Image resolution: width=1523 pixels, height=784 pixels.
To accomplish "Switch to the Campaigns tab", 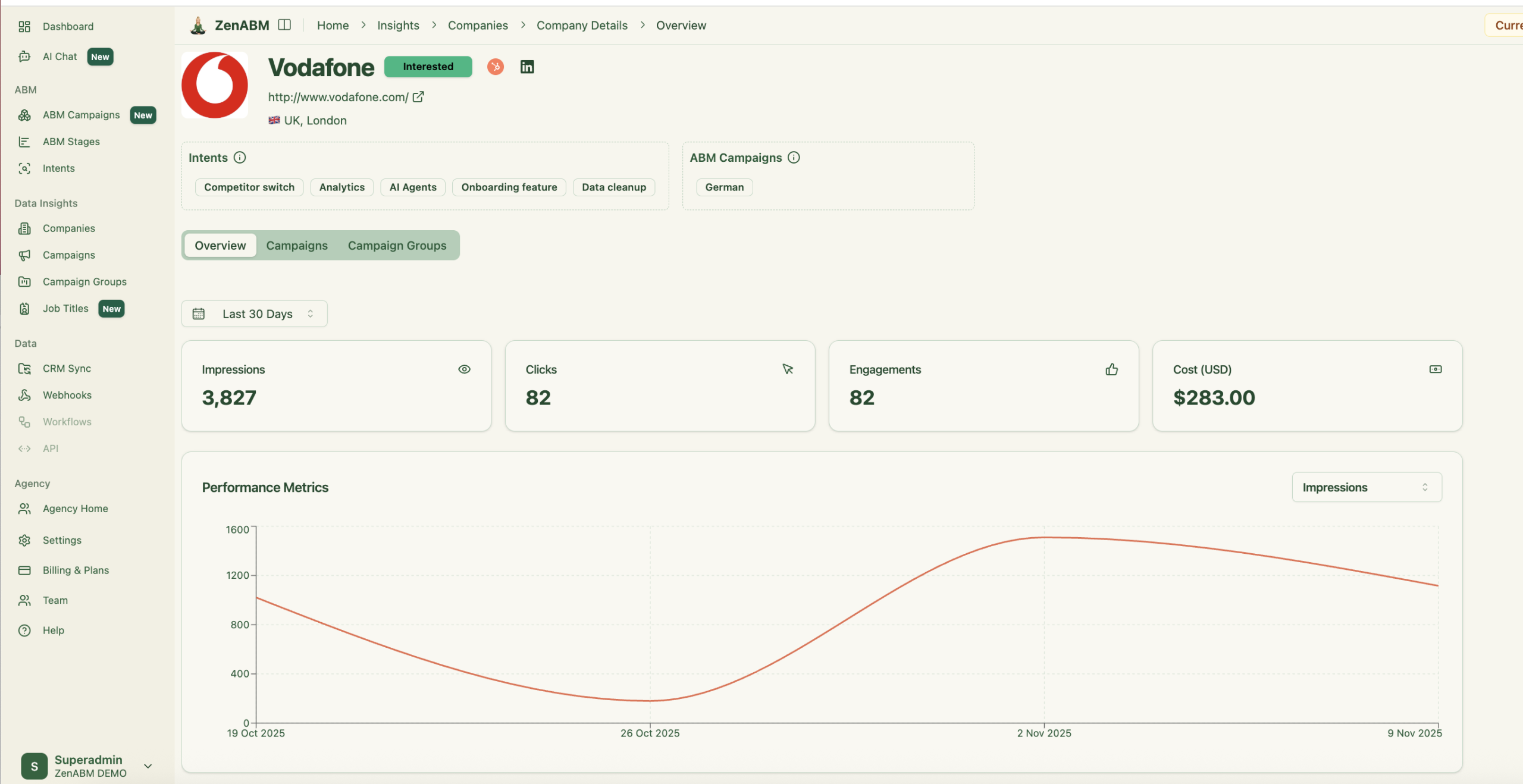I will [x=296, y=245].
